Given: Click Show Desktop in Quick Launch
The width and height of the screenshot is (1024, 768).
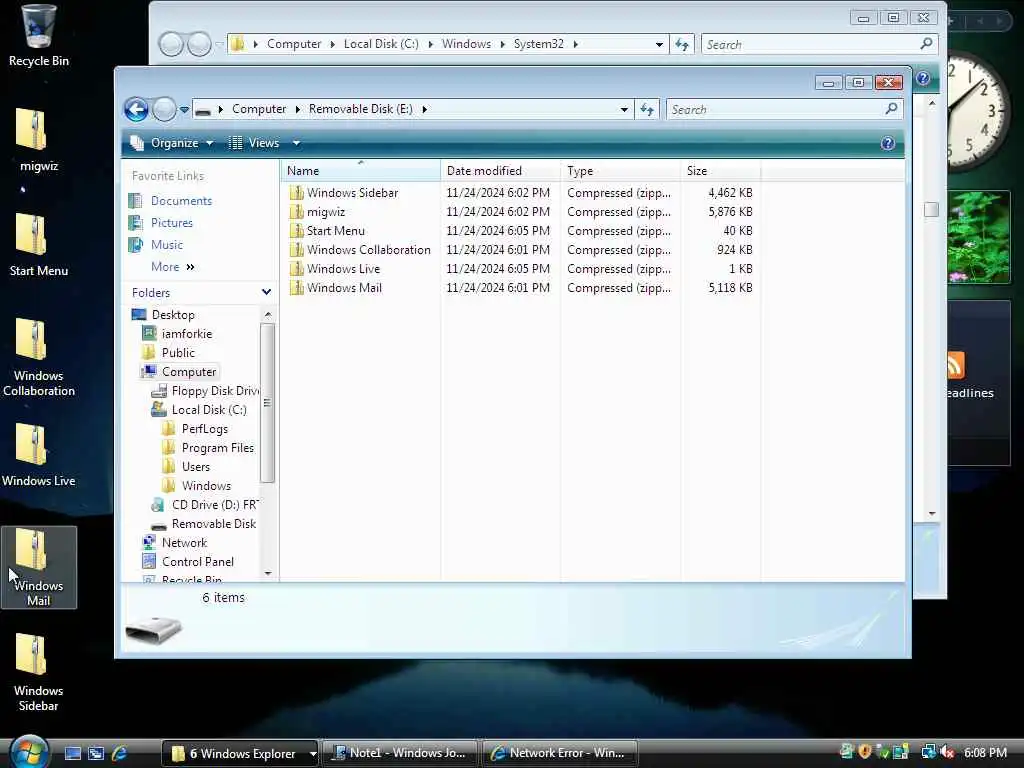Looking at the screenshot, I should click(72, 753).
